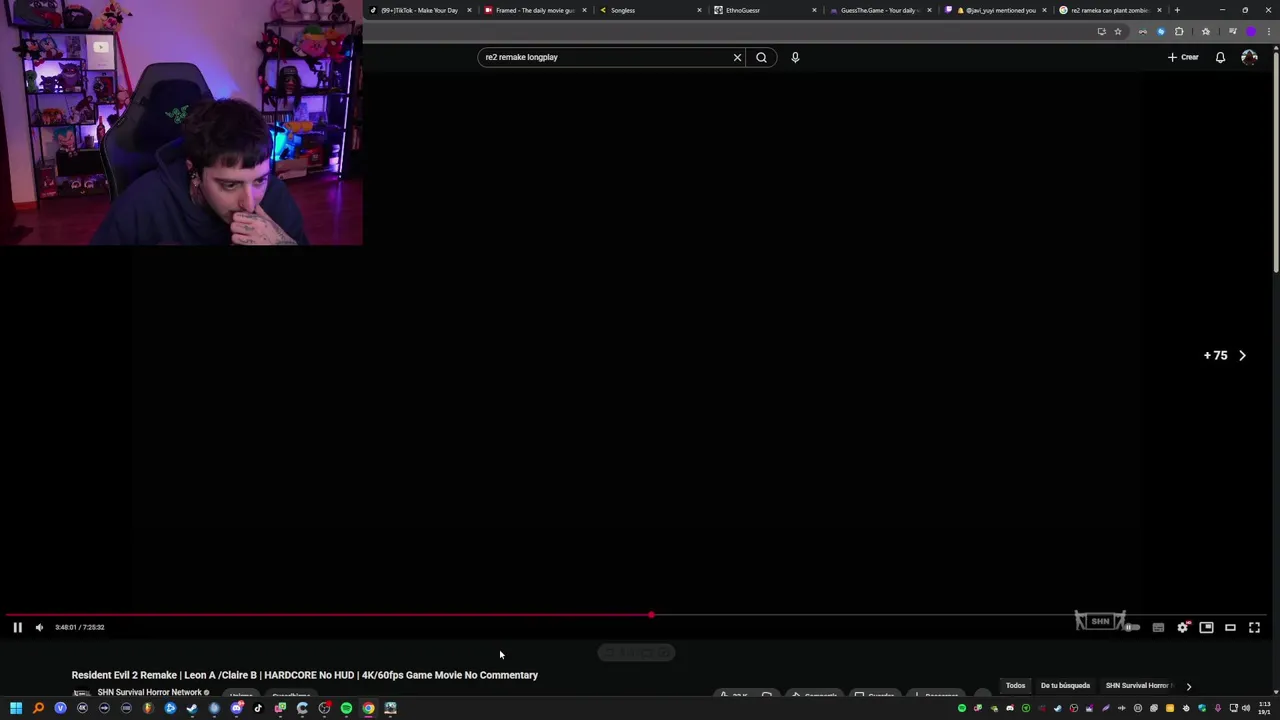Mute the video volume speaker icon
Image resolution: width=1280 pixels, height=720 pixels.
pos(39,627)
